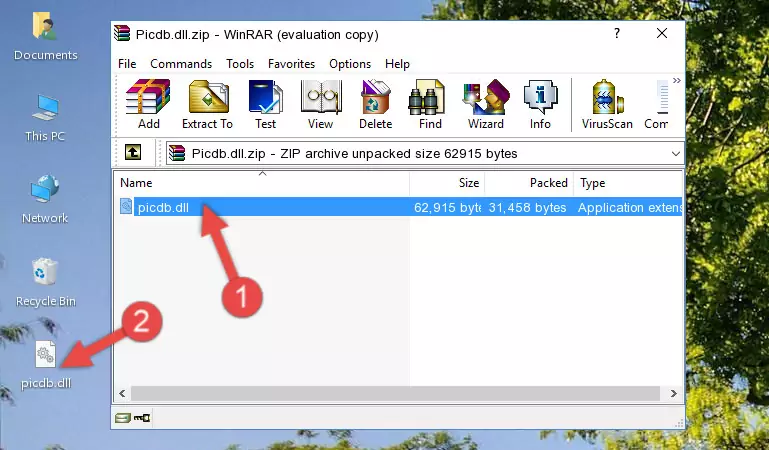Image resolution: width=769 pixels, height=450 pixels.
Task: Select the Network desktop icon
Action: [45, 200]
